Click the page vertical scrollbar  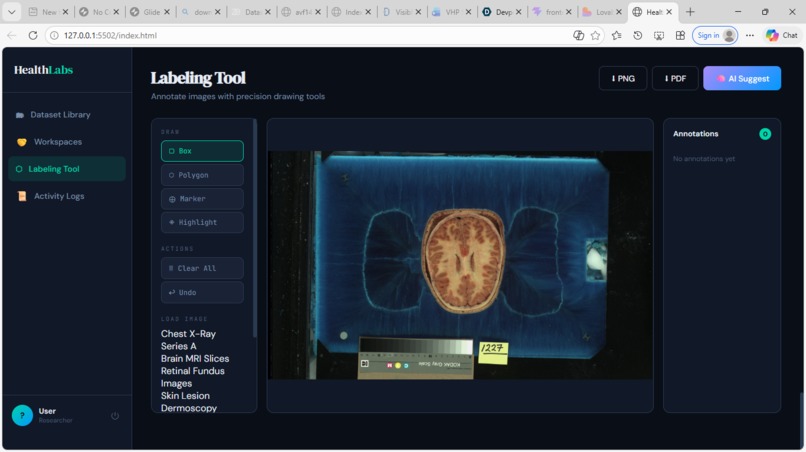coord(801,420)
